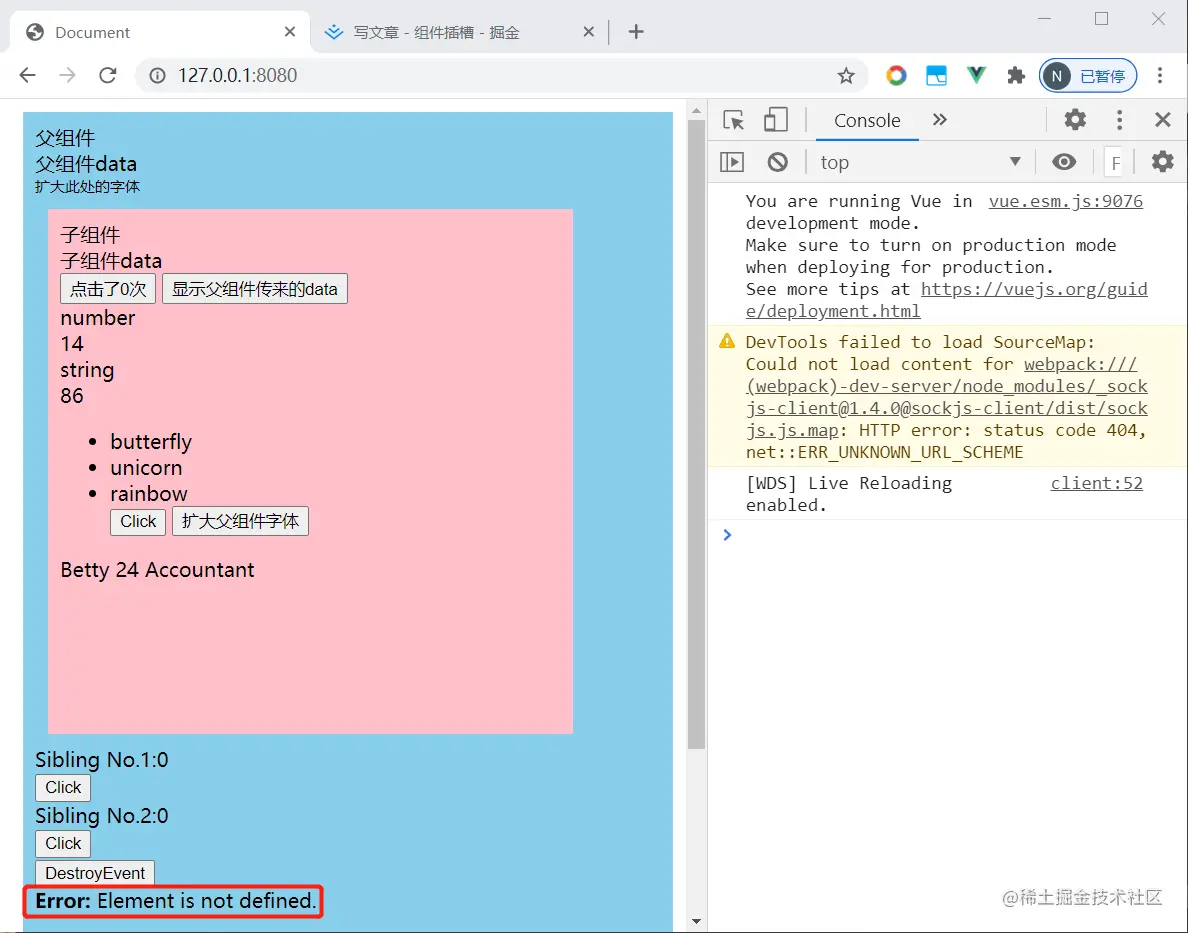Viewport: 1188px width, 933px height.
Task: Select the Sibling No.1:0 text
Action: coord(102,759)
